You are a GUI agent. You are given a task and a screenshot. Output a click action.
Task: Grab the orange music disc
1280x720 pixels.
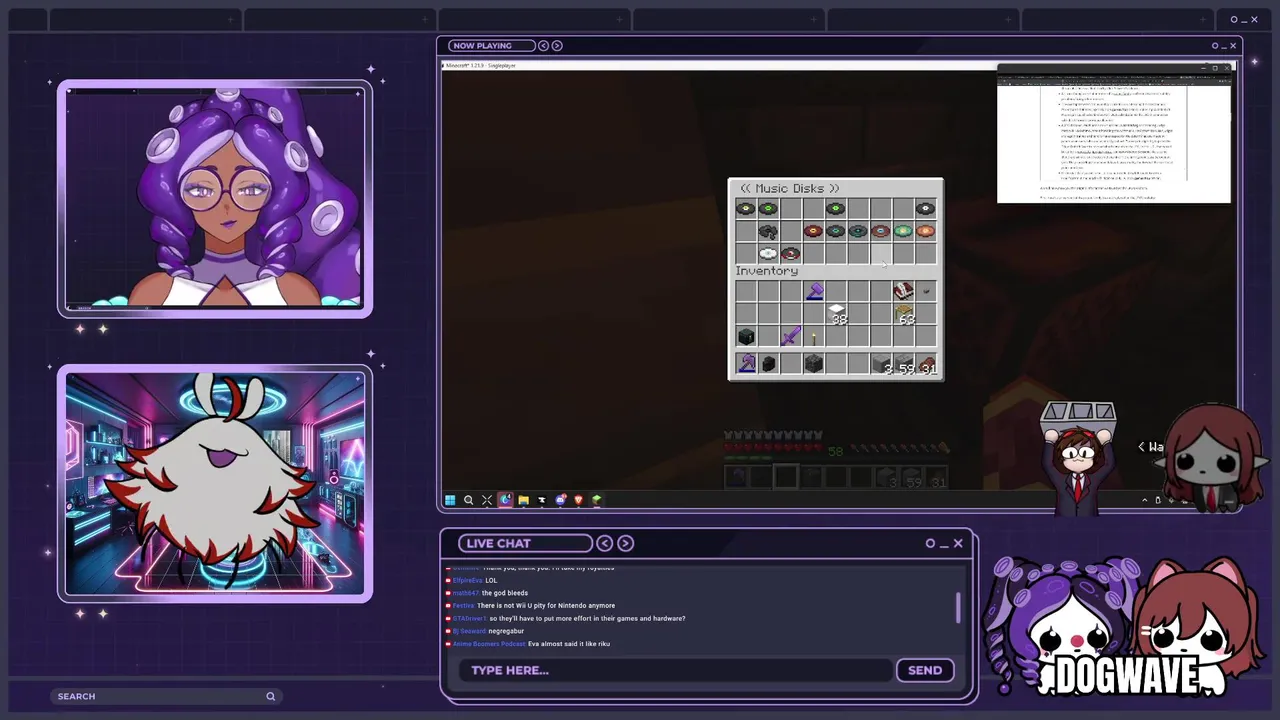coord(926,231)
